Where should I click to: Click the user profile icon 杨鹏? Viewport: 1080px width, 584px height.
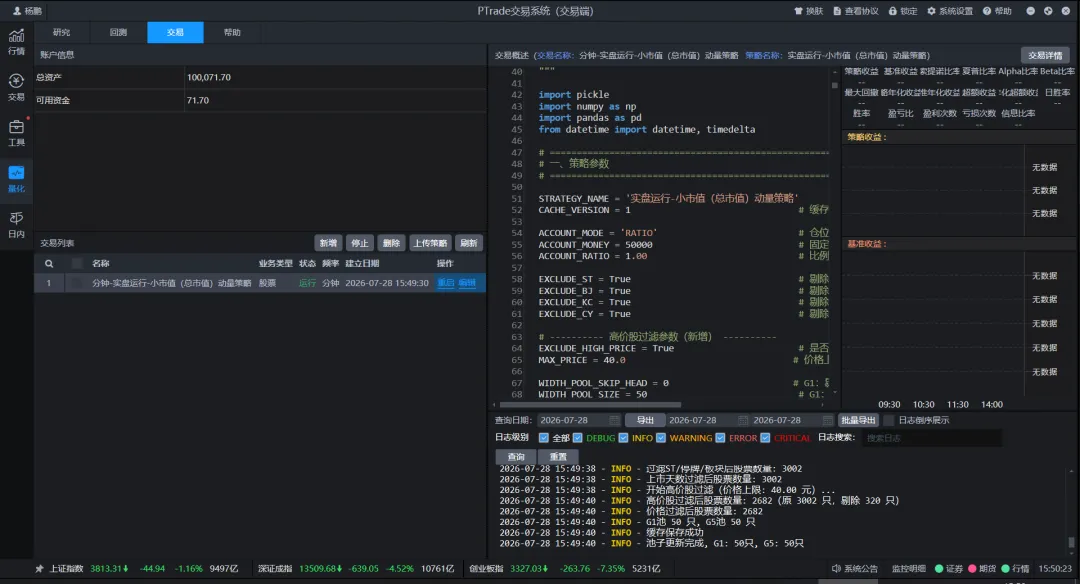tap(17, 11)
